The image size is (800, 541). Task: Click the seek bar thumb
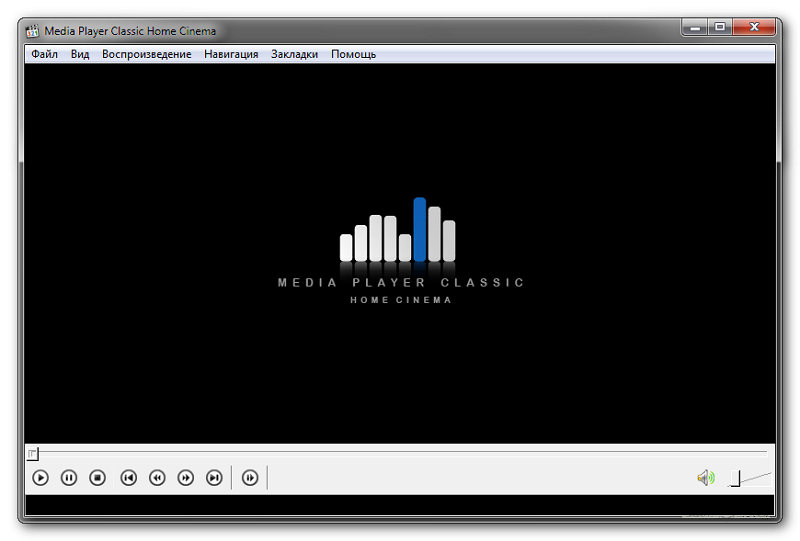click(x=33, y=453)
